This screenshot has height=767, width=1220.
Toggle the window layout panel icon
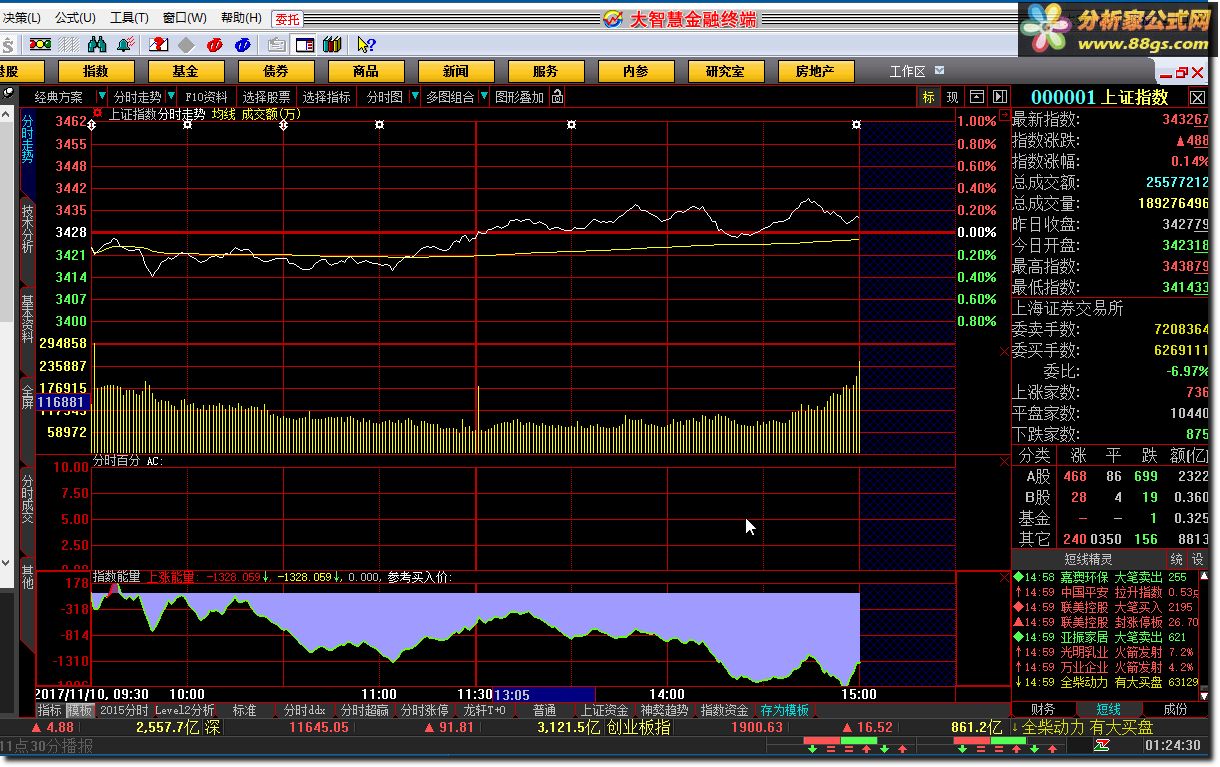click(304, 44)
